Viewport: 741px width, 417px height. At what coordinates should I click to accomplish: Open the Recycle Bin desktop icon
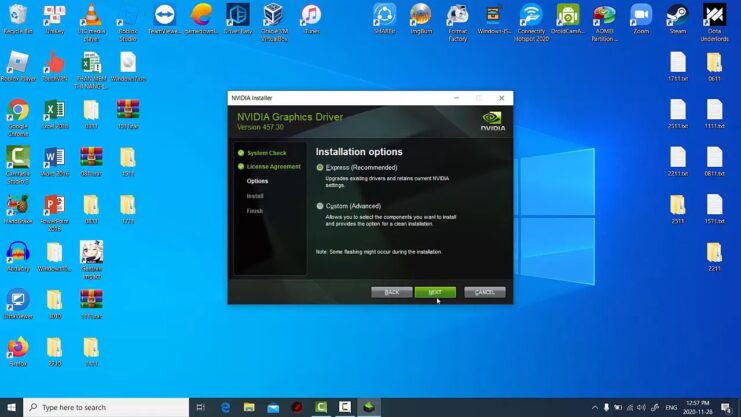[18, 20]
